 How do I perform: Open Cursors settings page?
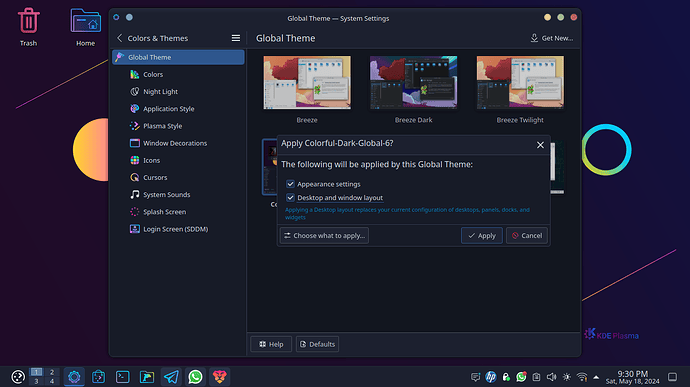178,177
